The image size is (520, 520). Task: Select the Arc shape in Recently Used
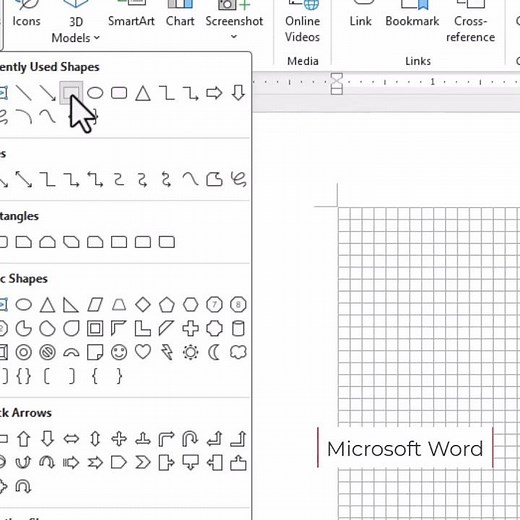(24, 117)
